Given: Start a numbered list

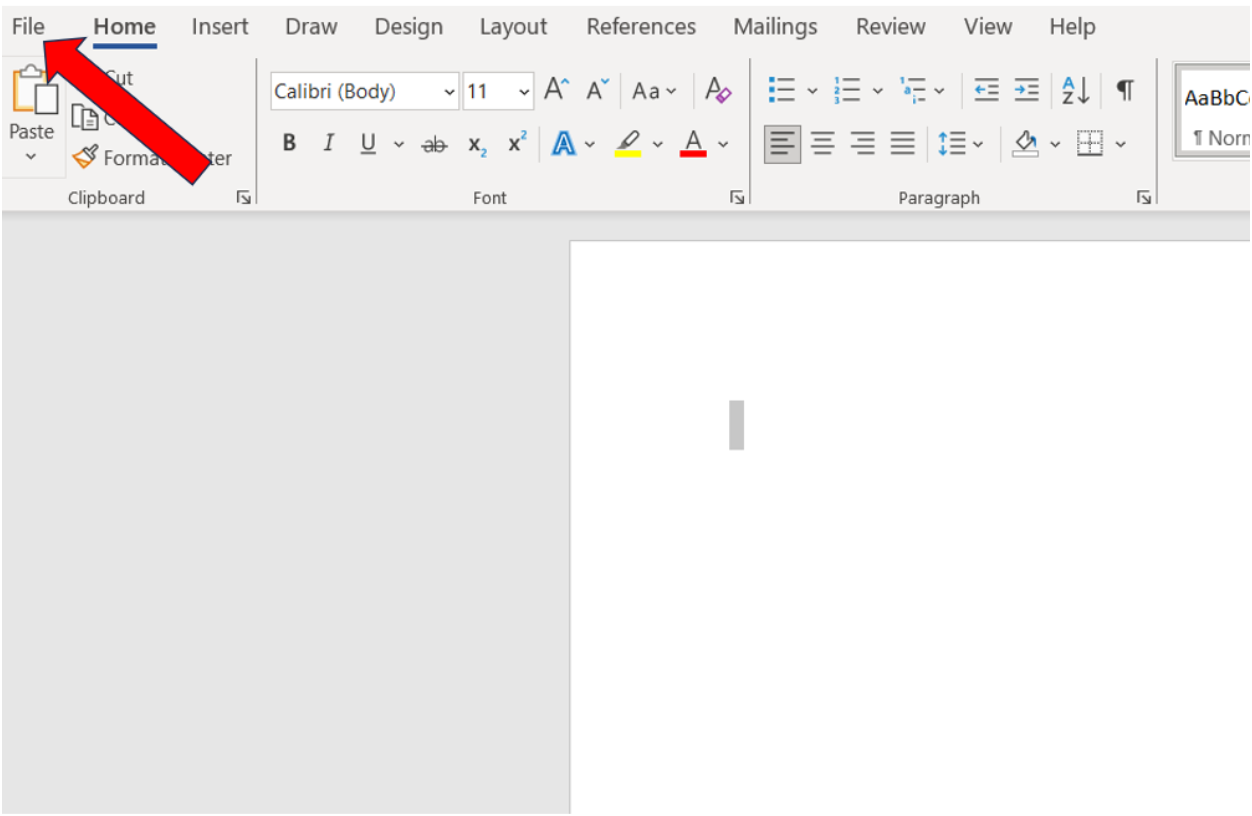Looking at the screenshot, I should point(847,91).
